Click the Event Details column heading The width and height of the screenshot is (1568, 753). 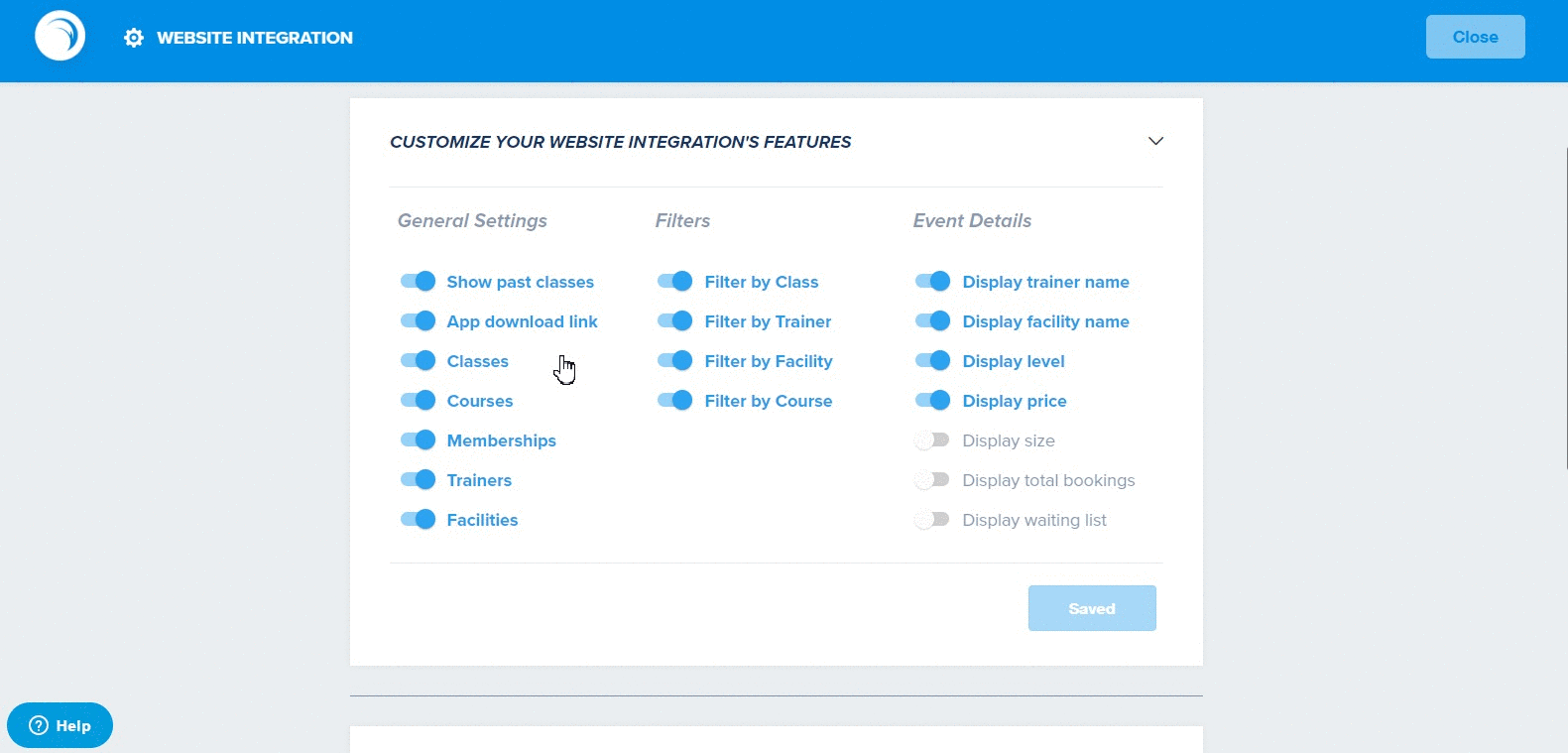972,220
